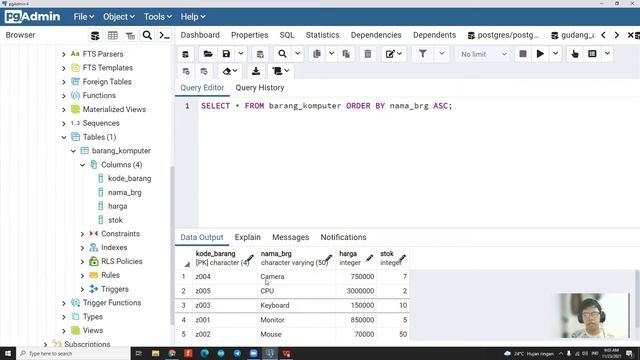Click the Save Data Changes icon

[260, 54]
